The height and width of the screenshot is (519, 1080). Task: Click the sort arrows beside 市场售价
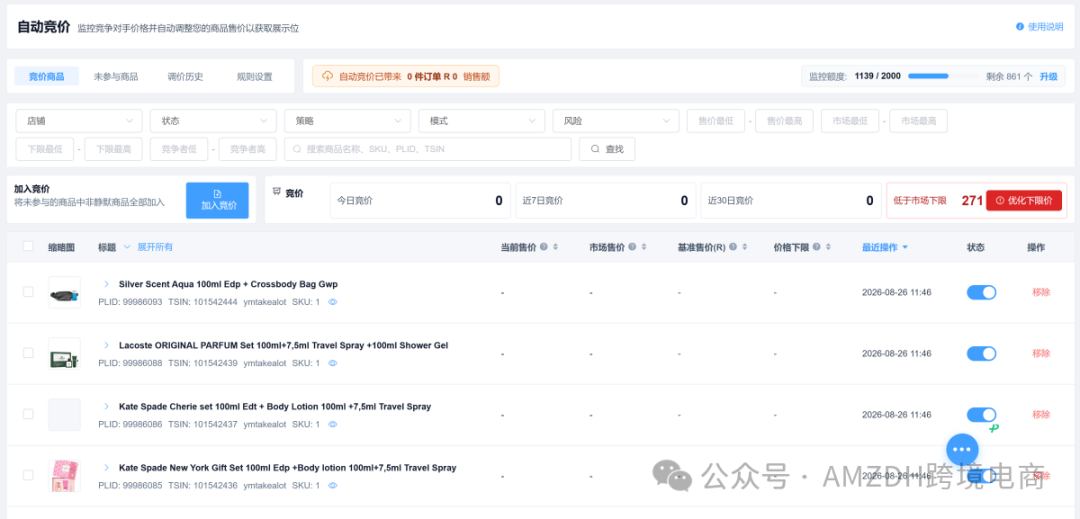tap(643, 247)
